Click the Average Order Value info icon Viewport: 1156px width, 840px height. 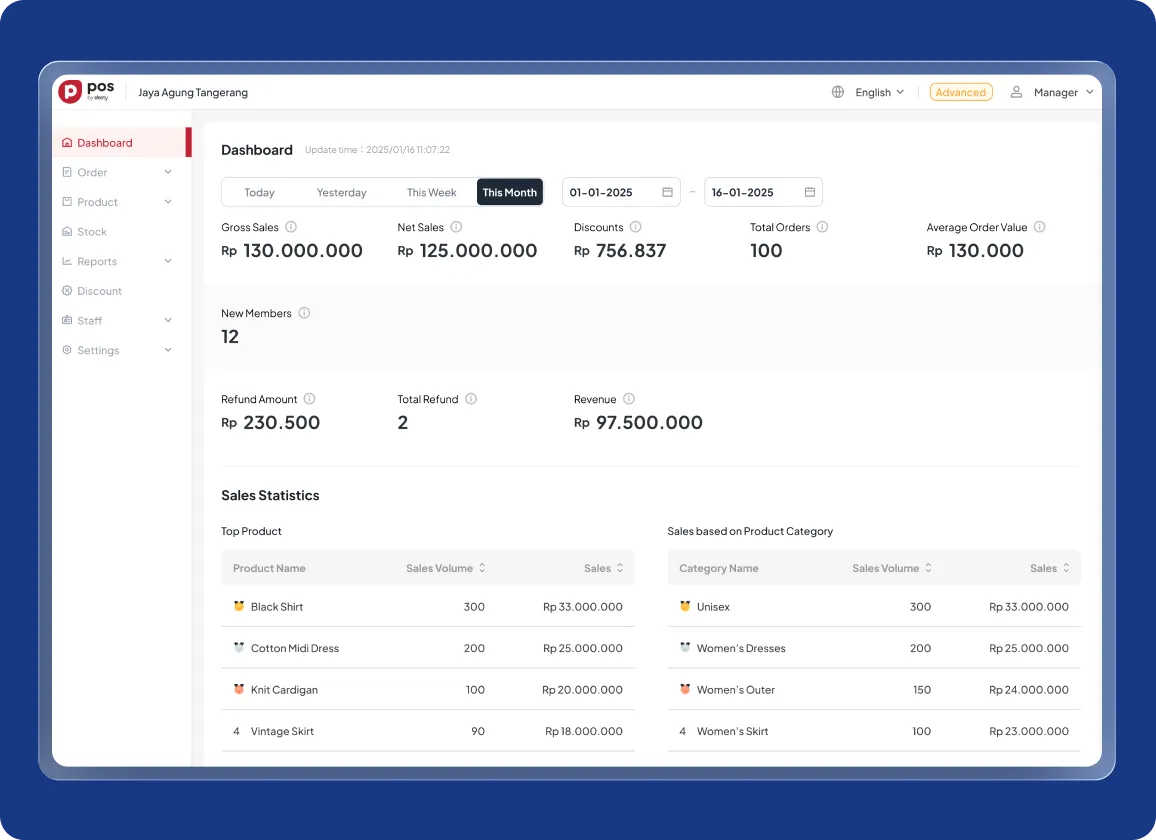coord(1039,227)
